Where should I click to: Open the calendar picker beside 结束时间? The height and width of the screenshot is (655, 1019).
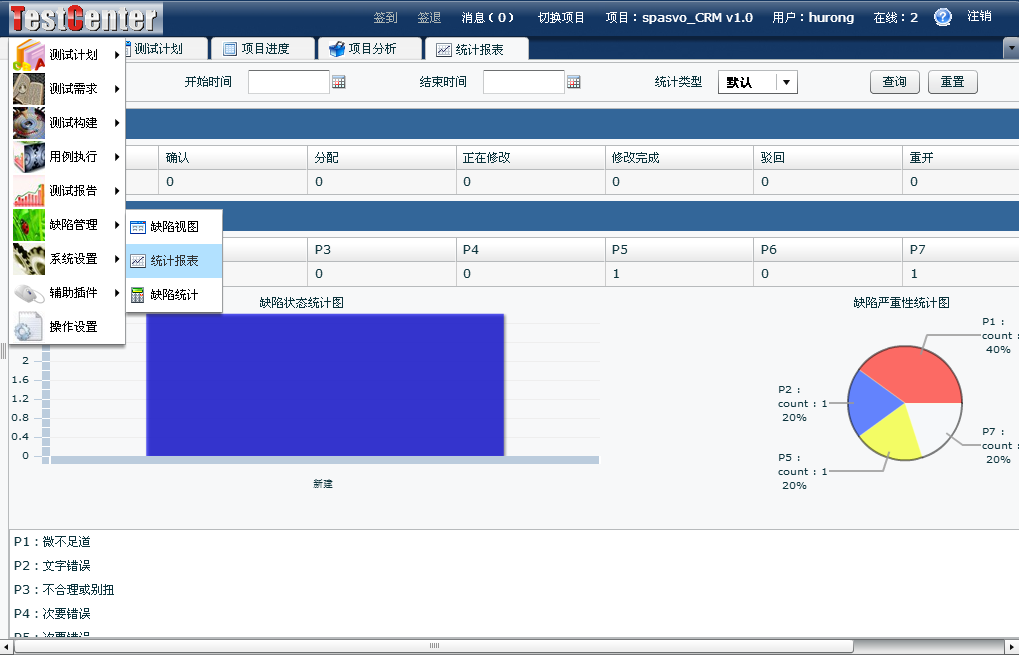click(x=574, y=82)
